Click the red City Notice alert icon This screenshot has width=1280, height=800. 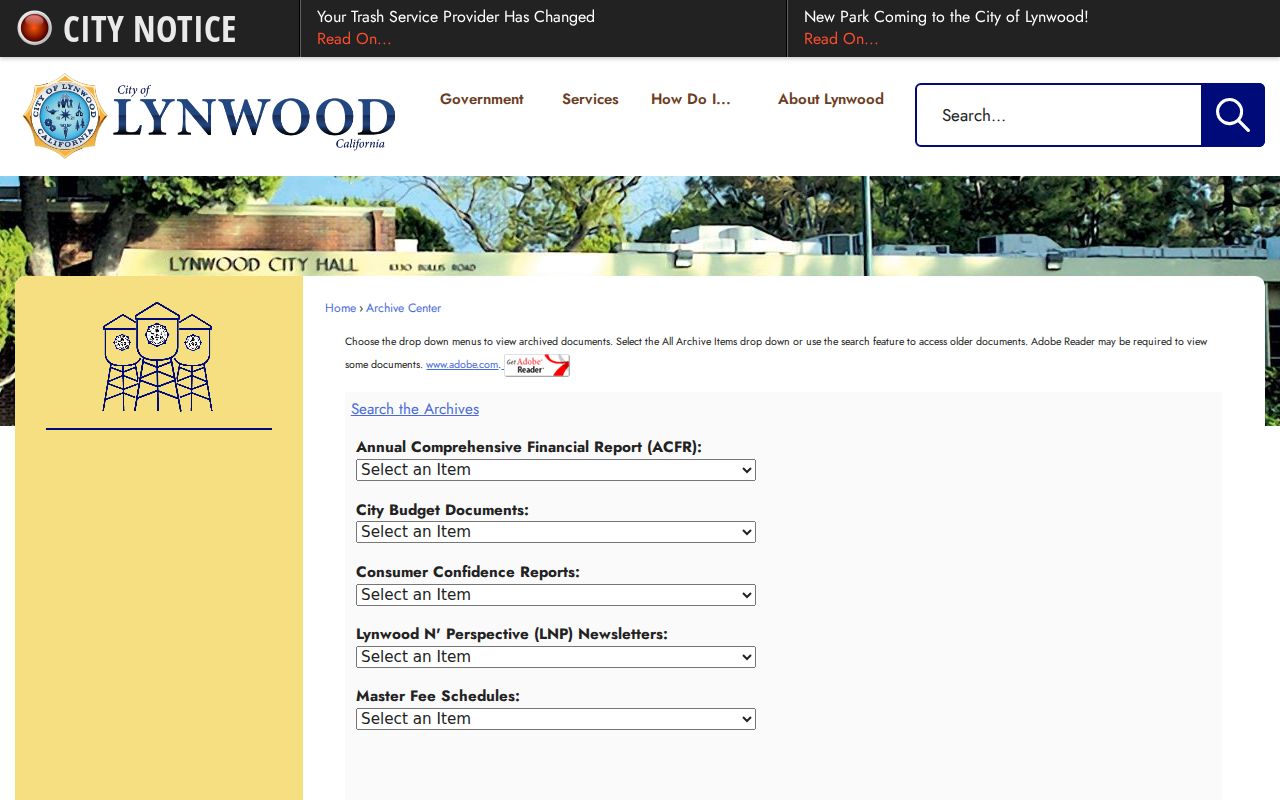(34, 28)
